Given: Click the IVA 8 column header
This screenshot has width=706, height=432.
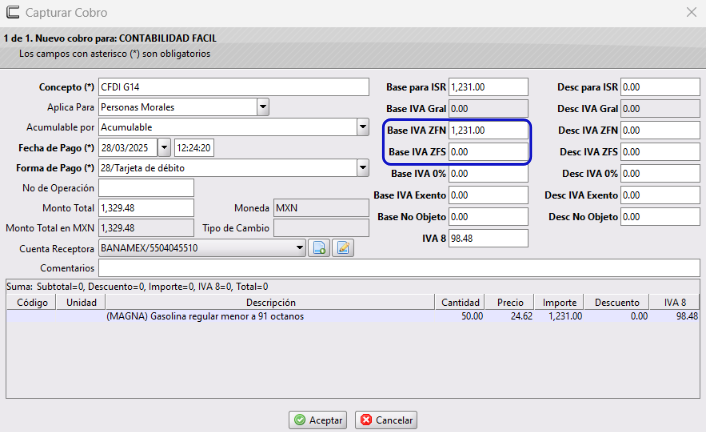Looking at the screenshot, I should 674,302.
